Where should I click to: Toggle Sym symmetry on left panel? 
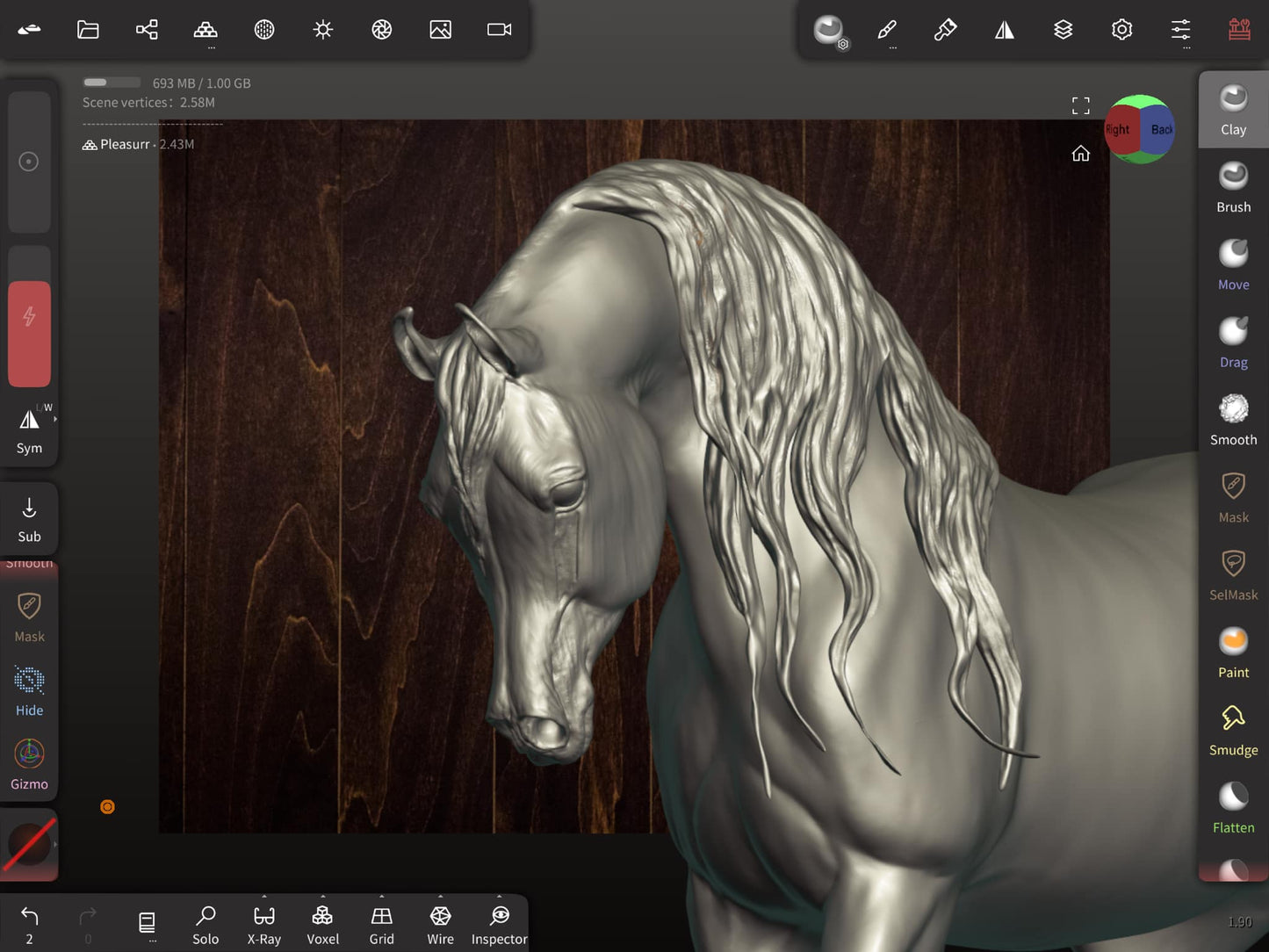[29, 430]
